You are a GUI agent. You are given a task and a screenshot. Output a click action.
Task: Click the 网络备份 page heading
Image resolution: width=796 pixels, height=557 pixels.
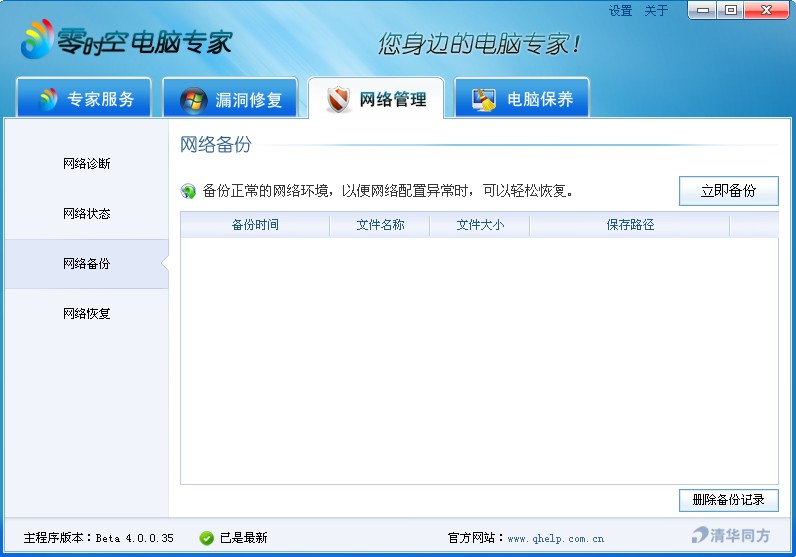(x=216, y=144)
